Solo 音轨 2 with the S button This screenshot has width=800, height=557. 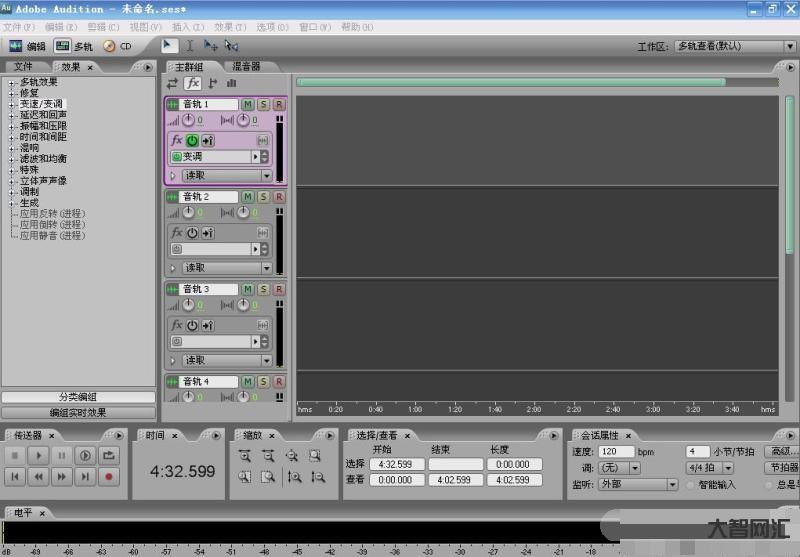coord(263,197)
